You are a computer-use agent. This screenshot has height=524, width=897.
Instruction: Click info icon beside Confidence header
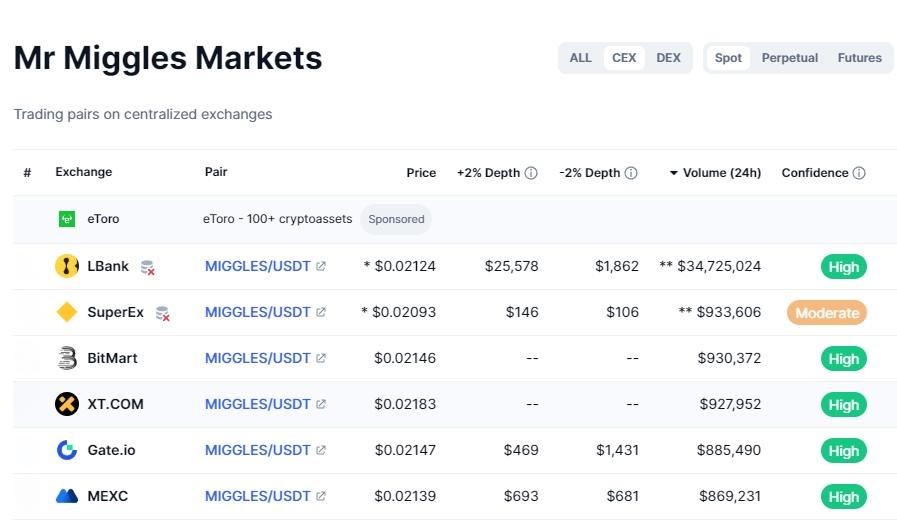859,173
